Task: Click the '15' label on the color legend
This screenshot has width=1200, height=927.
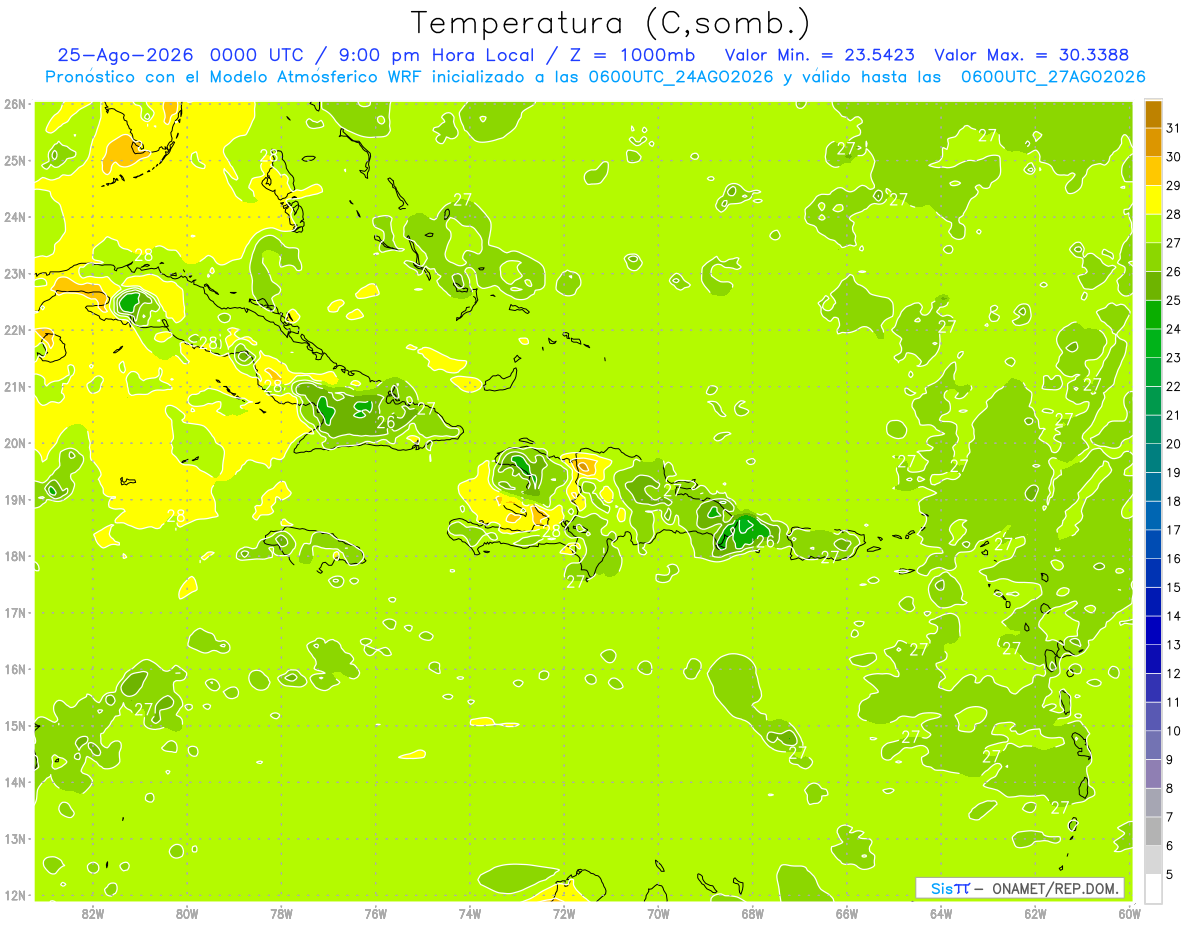Action: click(1173, 588)
